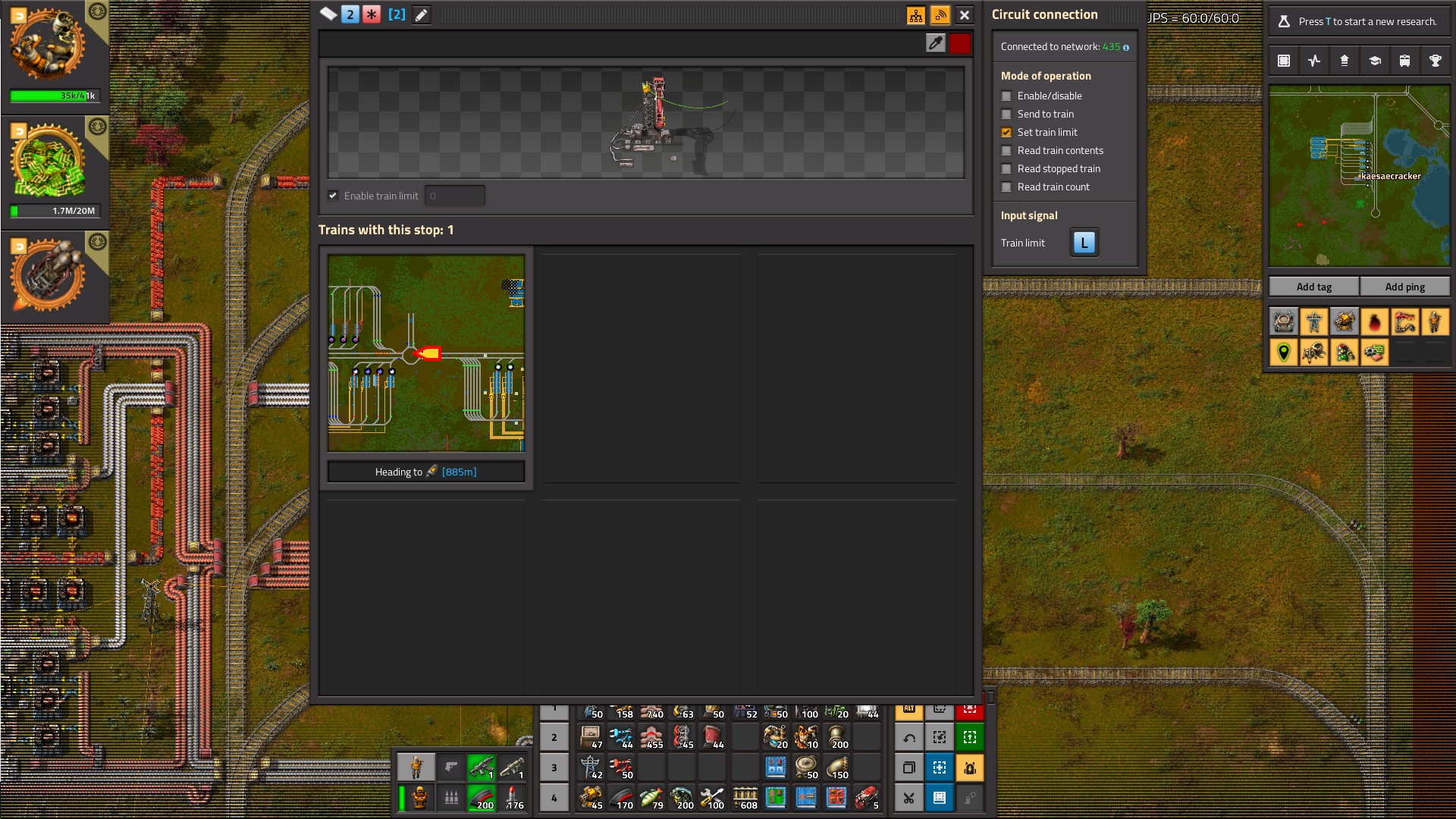Create a new blueprint shortcut
This screenshot has height=819, width=1456.
940,767
